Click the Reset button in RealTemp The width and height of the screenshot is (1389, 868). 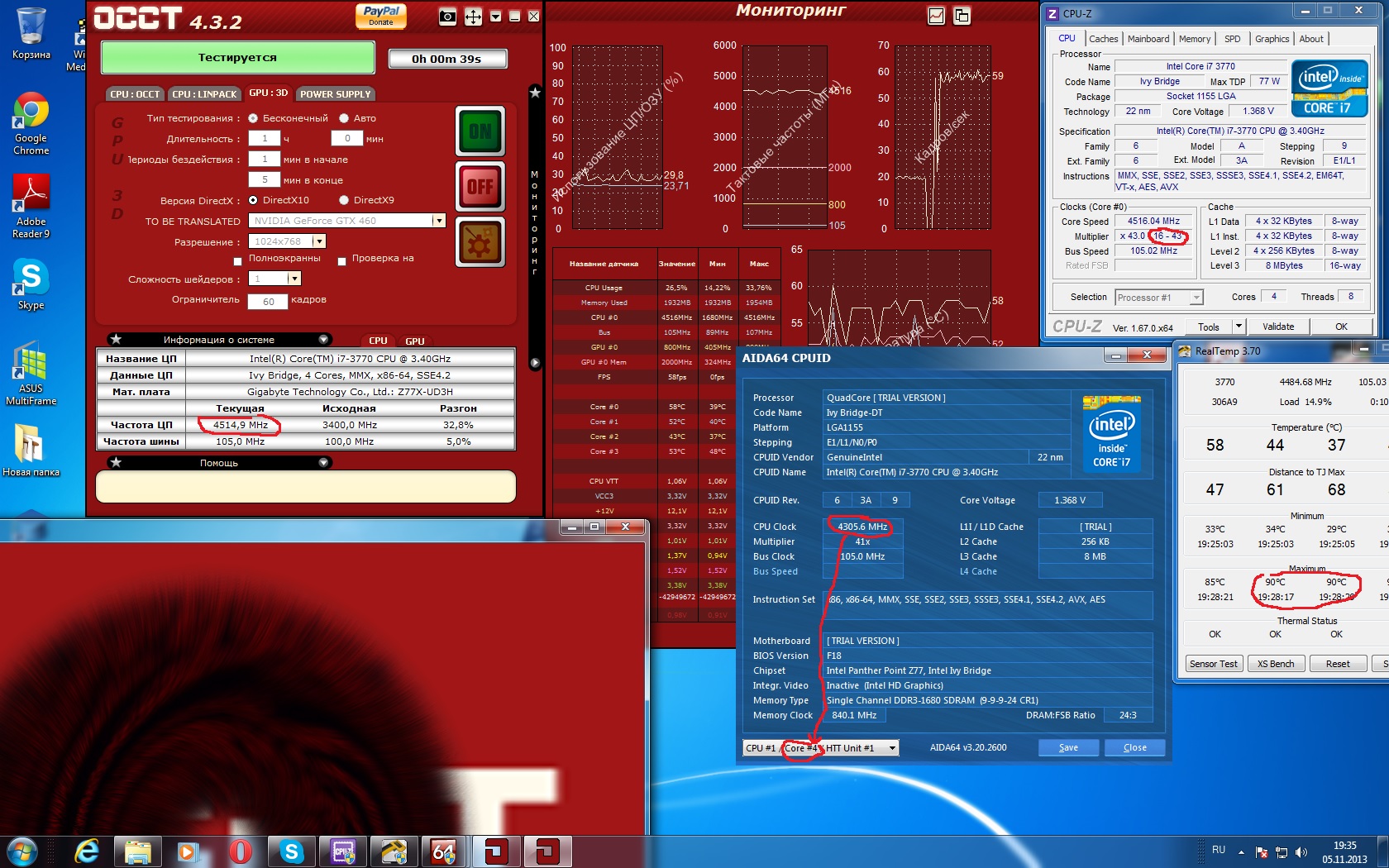point(1338,664)
